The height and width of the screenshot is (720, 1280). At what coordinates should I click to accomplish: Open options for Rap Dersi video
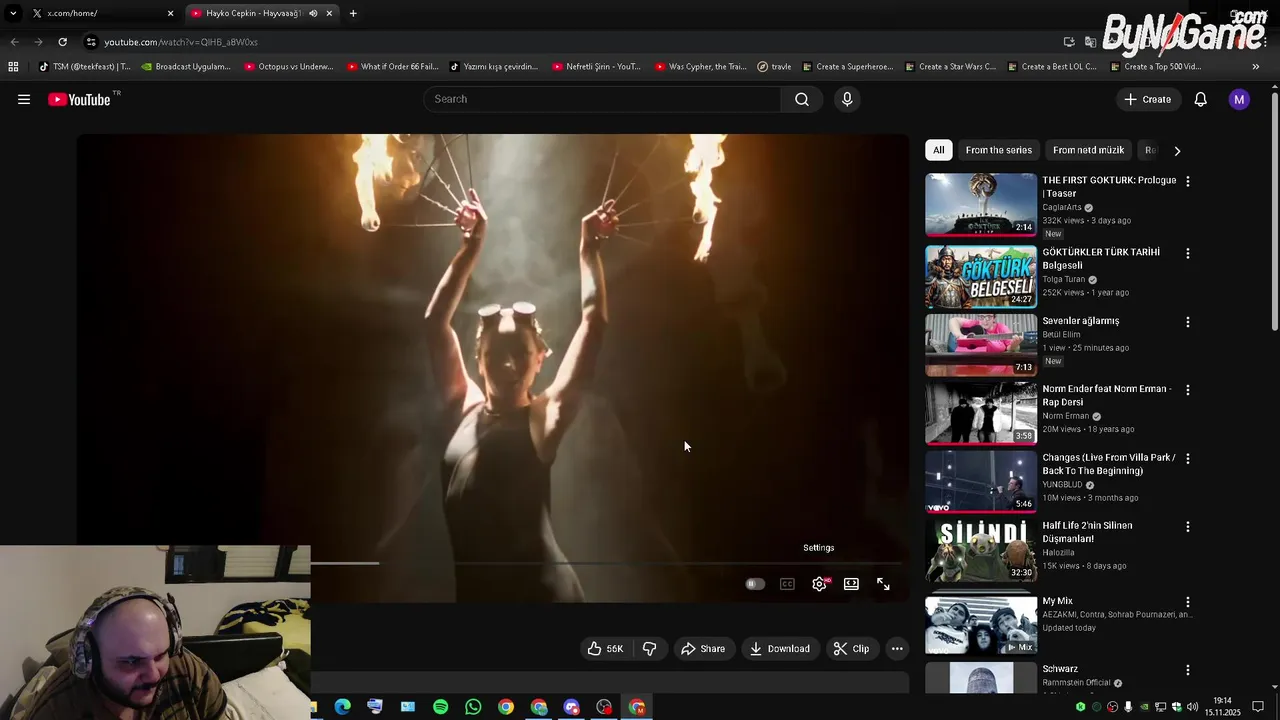[x=1187, y=390]
